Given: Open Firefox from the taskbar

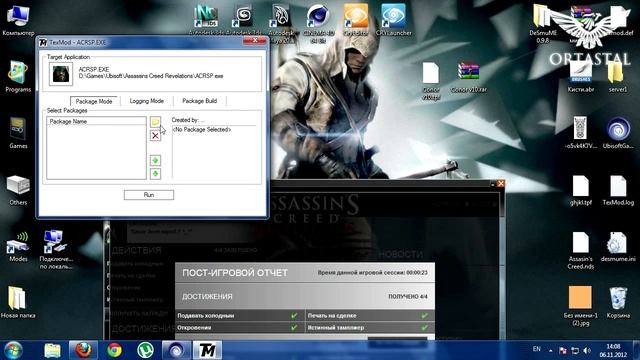Looking at the screenshot, I should [83, 350].
